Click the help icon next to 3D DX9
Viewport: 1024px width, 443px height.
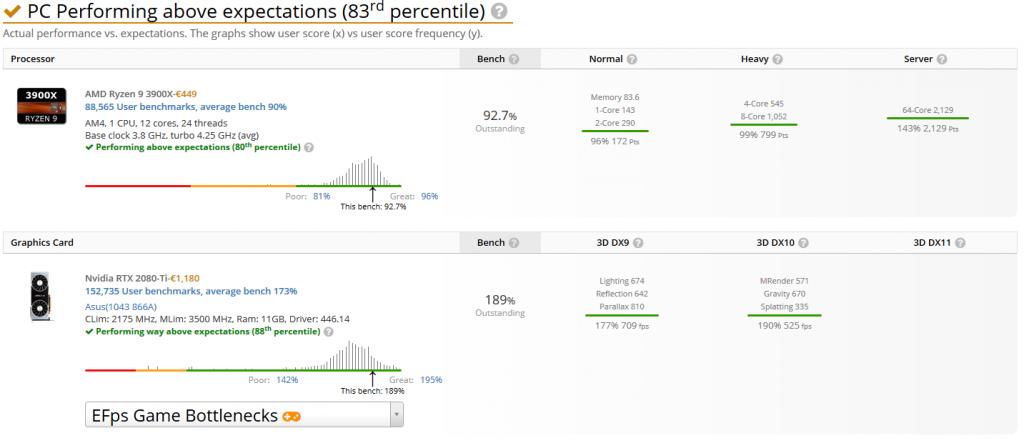coord(638,243)
